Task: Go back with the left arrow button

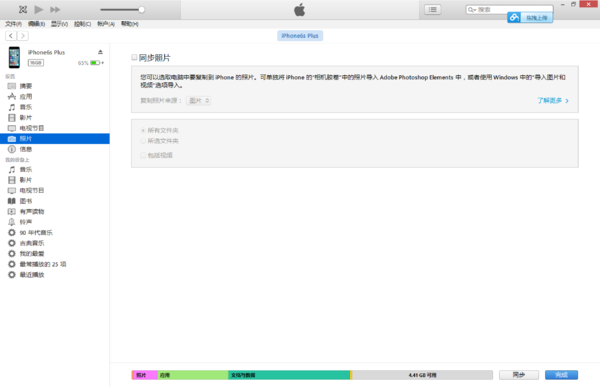Action: [x=11, y=36]
